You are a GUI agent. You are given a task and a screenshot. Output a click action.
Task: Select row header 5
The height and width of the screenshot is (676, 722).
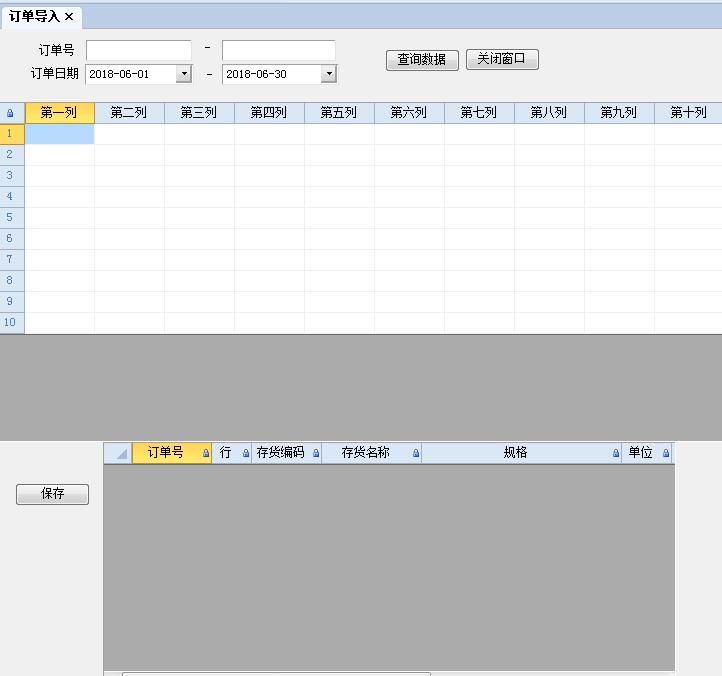[x=12, y=218]
